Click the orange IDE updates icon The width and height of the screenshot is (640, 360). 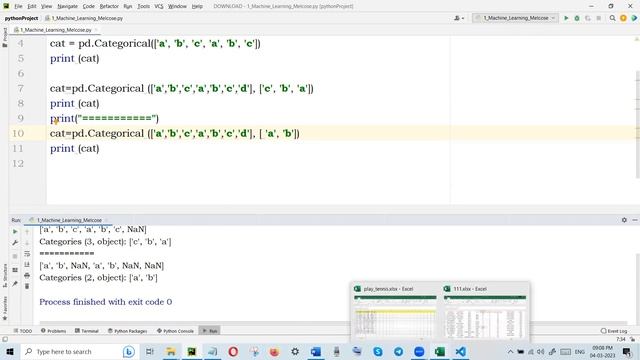(x=623, y=18)
